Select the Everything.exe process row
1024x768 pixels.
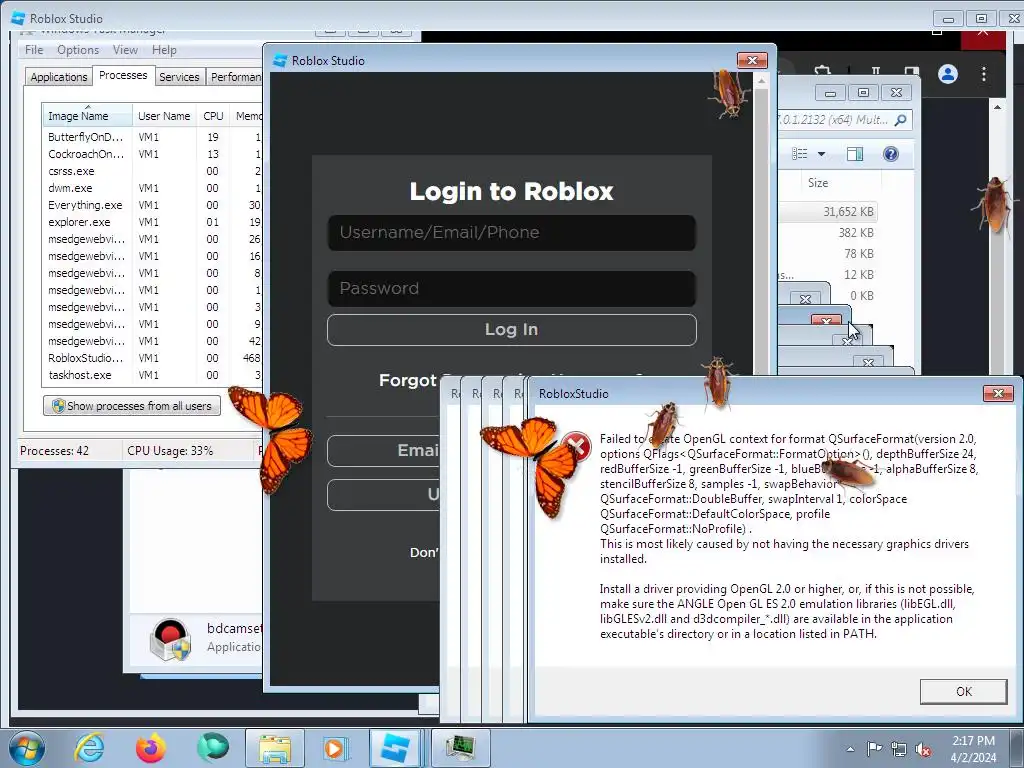(152, 205)
